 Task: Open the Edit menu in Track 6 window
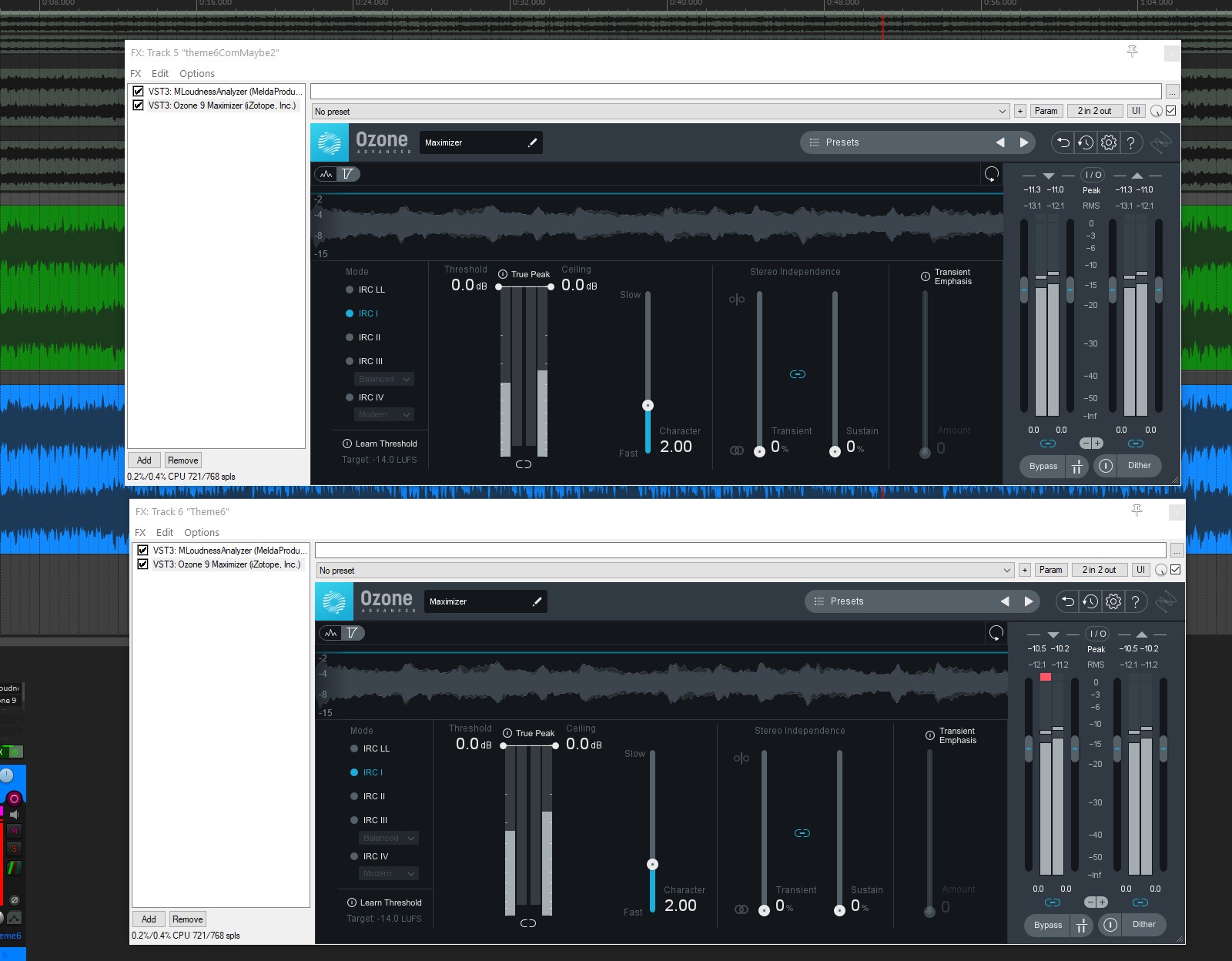[x=165, y=532]
